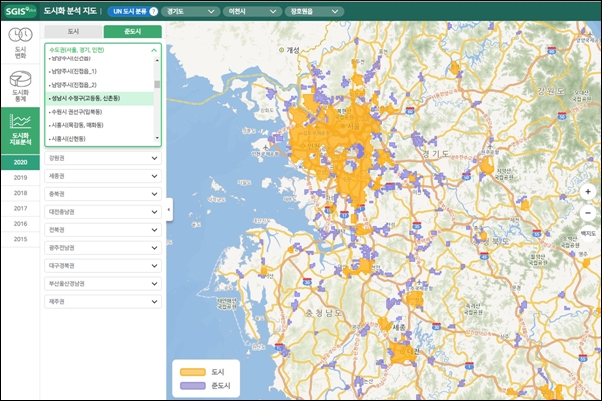The height and width of the screenshot is (401, 602).
Task: Collapse the 수도권(서울, 경기, 인천) list
Action: (103, 50)
